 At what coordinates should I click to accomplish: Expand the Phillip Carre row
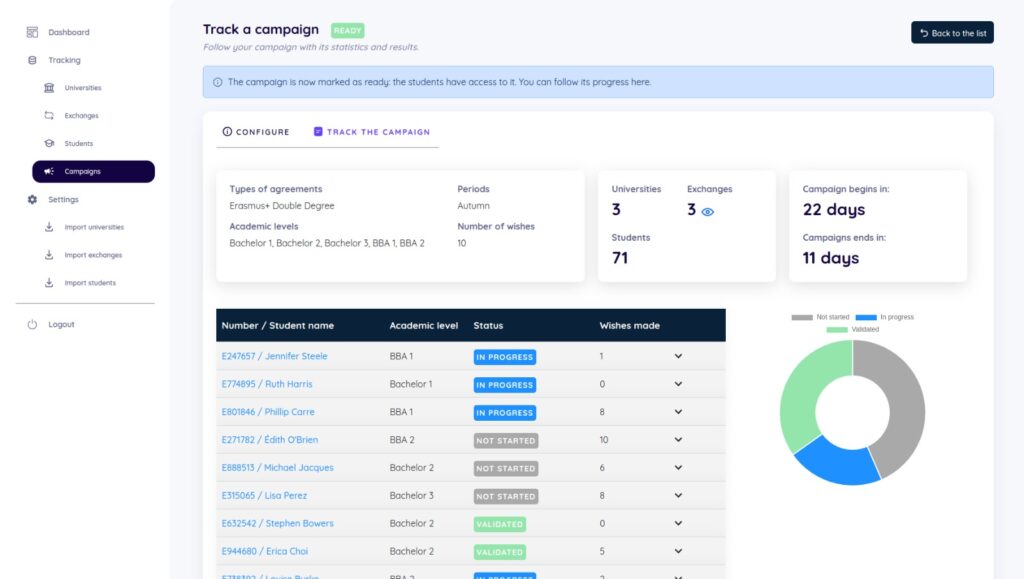point(679,412)
